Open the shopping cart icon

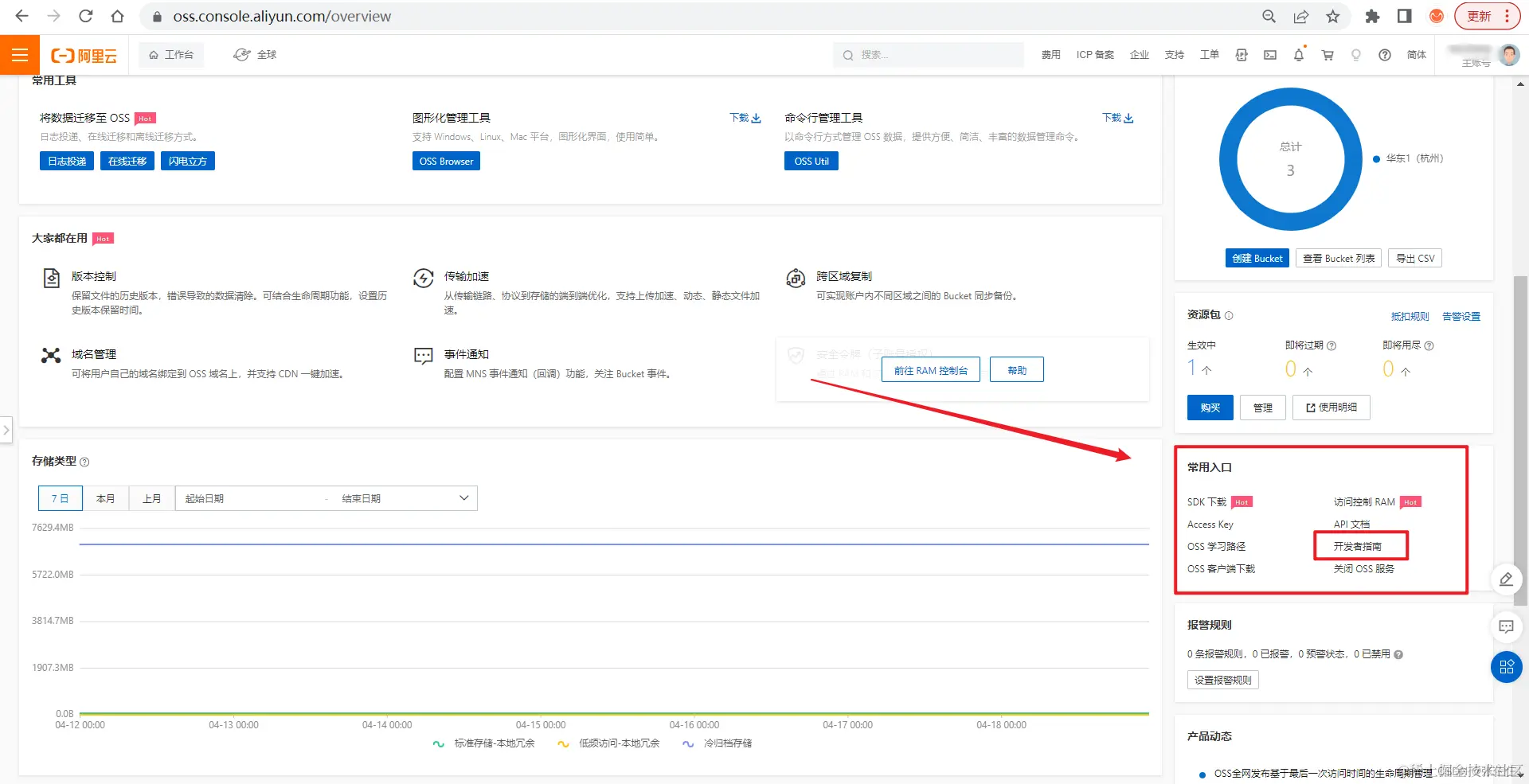pyautogui.click(x=1328, y=55)
